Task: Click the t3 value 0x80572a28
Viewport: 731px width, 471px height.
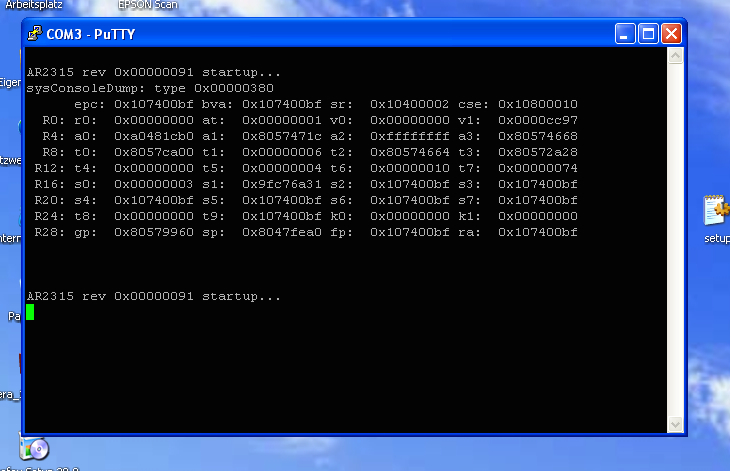Action: point(538,152)
